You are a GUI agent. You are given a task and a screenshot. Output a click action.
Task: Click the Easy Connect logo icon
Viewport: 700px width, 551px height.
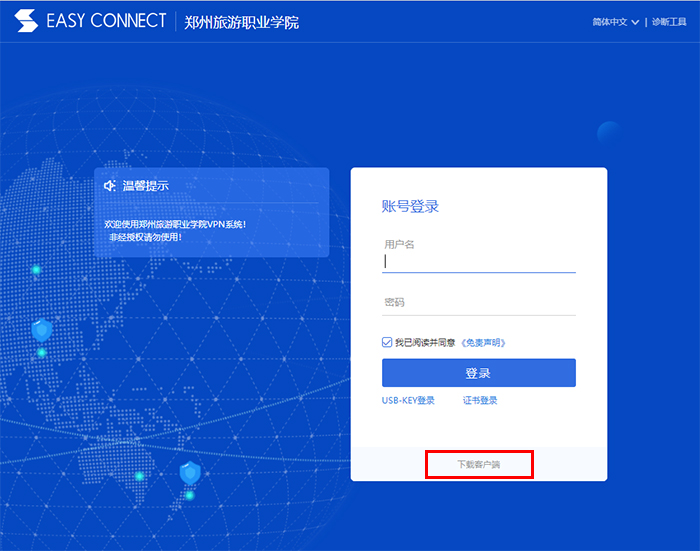pos(26,21)
